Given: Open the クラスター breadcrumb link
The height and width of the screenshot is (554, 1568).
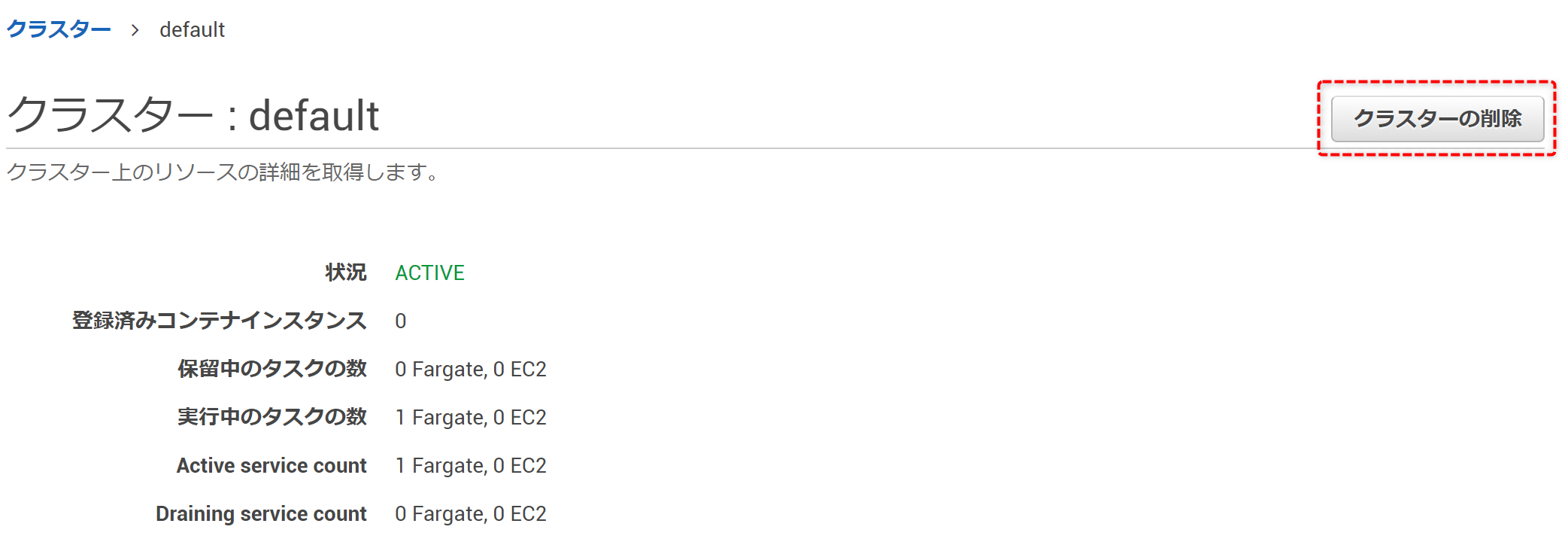Looking at the screenshot, I should [x=59, y=29].
